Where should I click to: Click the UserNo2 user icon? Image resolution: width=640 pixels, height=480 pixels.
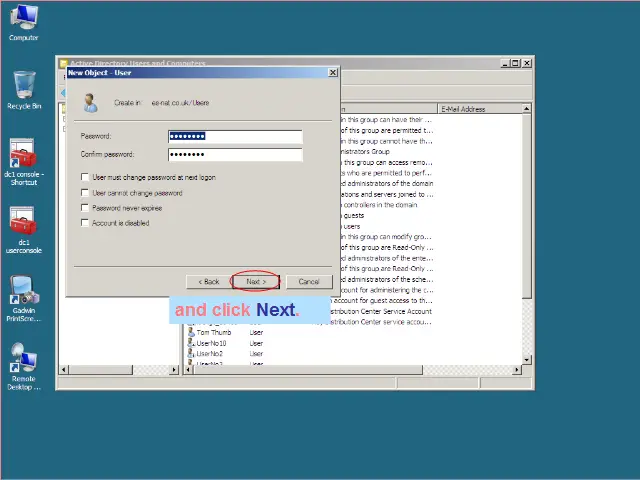coord(191,353)
